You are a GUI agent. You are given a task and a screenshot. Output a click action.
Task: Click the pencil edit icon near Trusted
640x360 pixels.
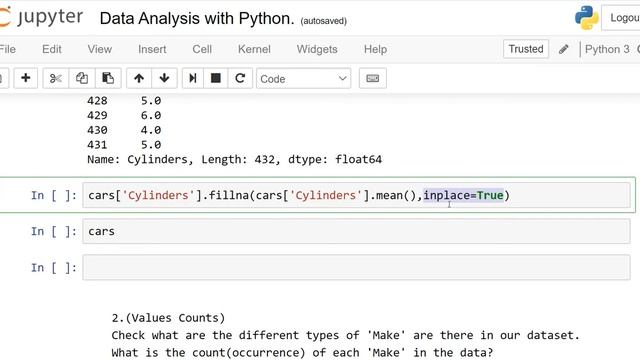click(x=564, y=49)
